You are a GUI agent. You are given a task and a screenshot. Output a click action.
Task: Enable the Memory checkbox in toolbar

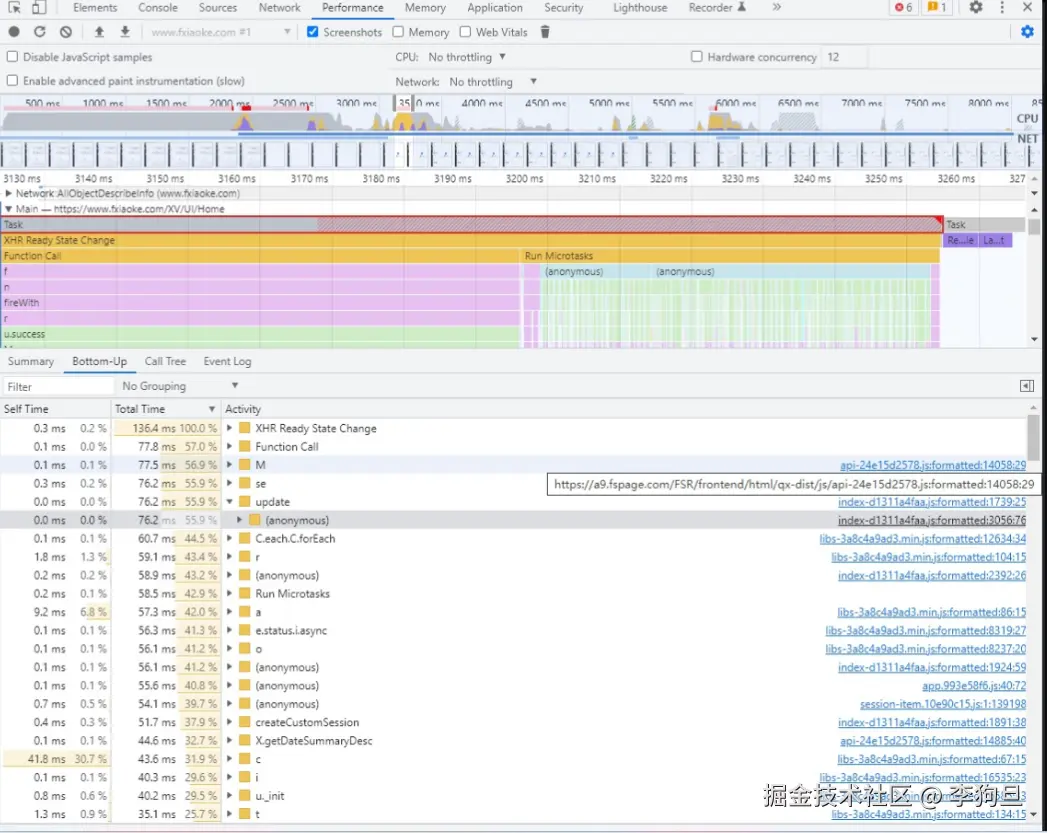pyautogui.click(x=398, y=32)
